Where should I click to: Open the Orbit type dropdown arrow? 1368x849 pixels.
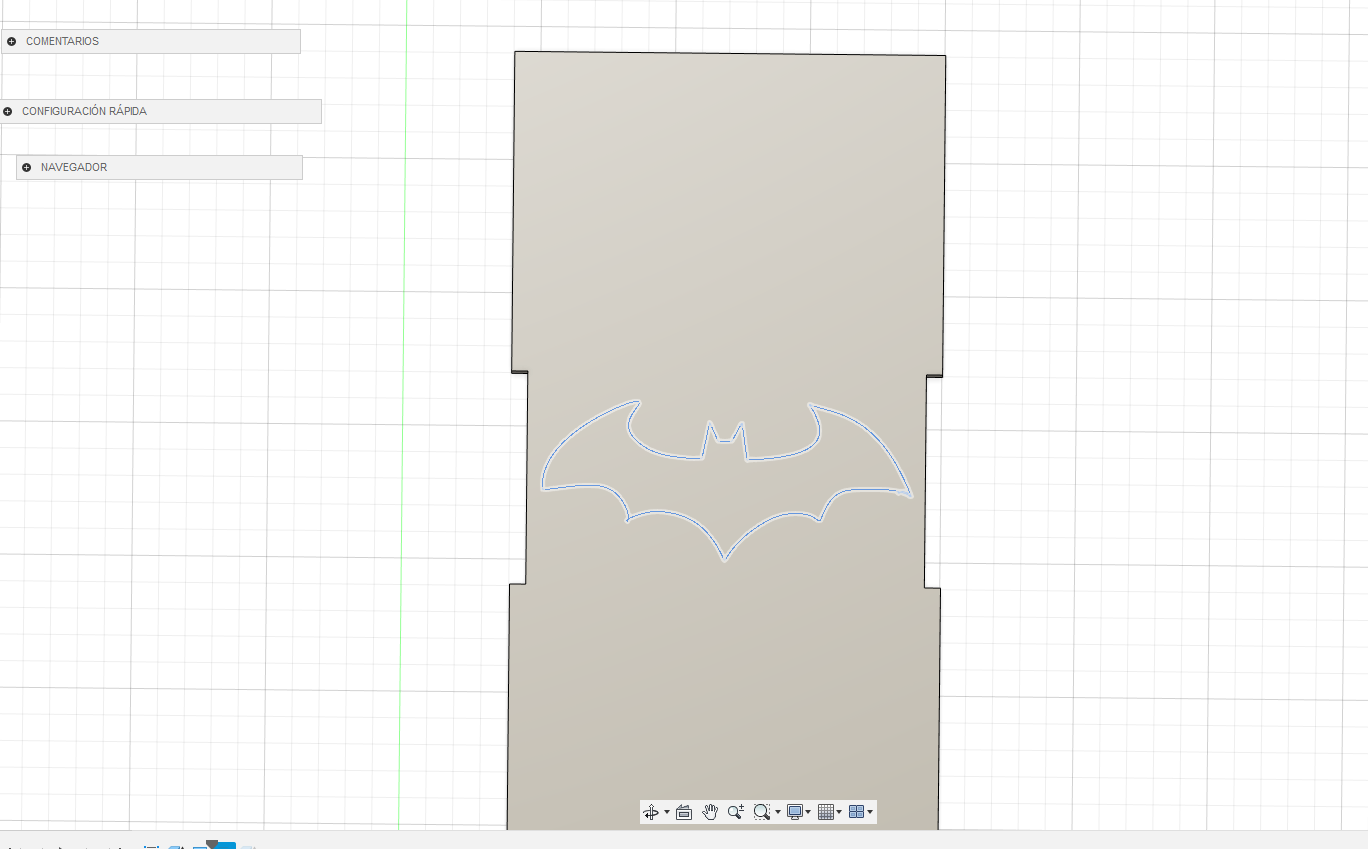tap(667, 812)
